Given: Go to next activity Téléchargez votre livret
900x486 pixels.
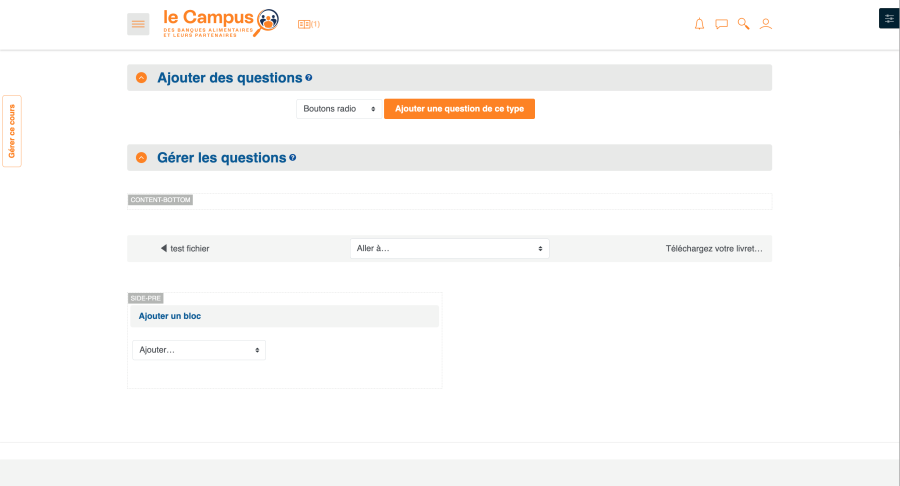Looking at the screenshot, I should 714,248.
